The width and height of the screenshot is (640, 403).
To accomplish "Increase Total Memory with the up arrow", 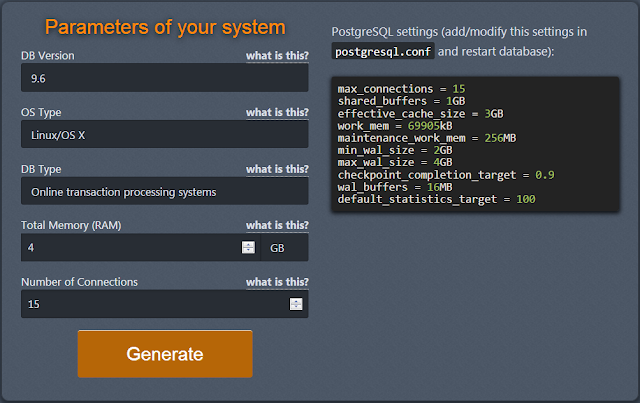I will tap(248, 244).
